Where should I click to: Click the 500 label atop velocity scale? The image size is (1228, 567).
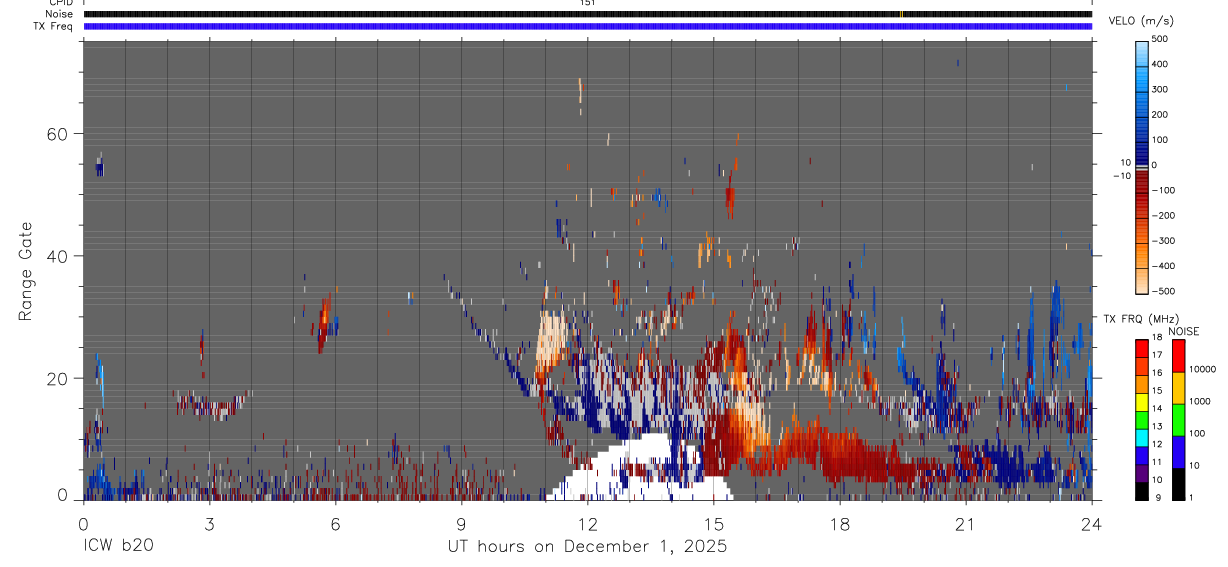[1161, 39]
